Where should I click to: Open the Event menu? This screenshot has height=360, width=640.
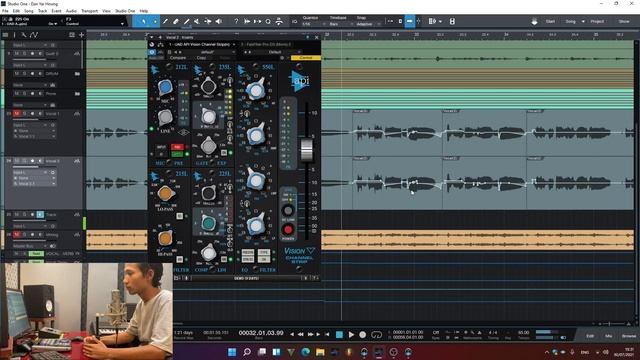coord(56,11)
